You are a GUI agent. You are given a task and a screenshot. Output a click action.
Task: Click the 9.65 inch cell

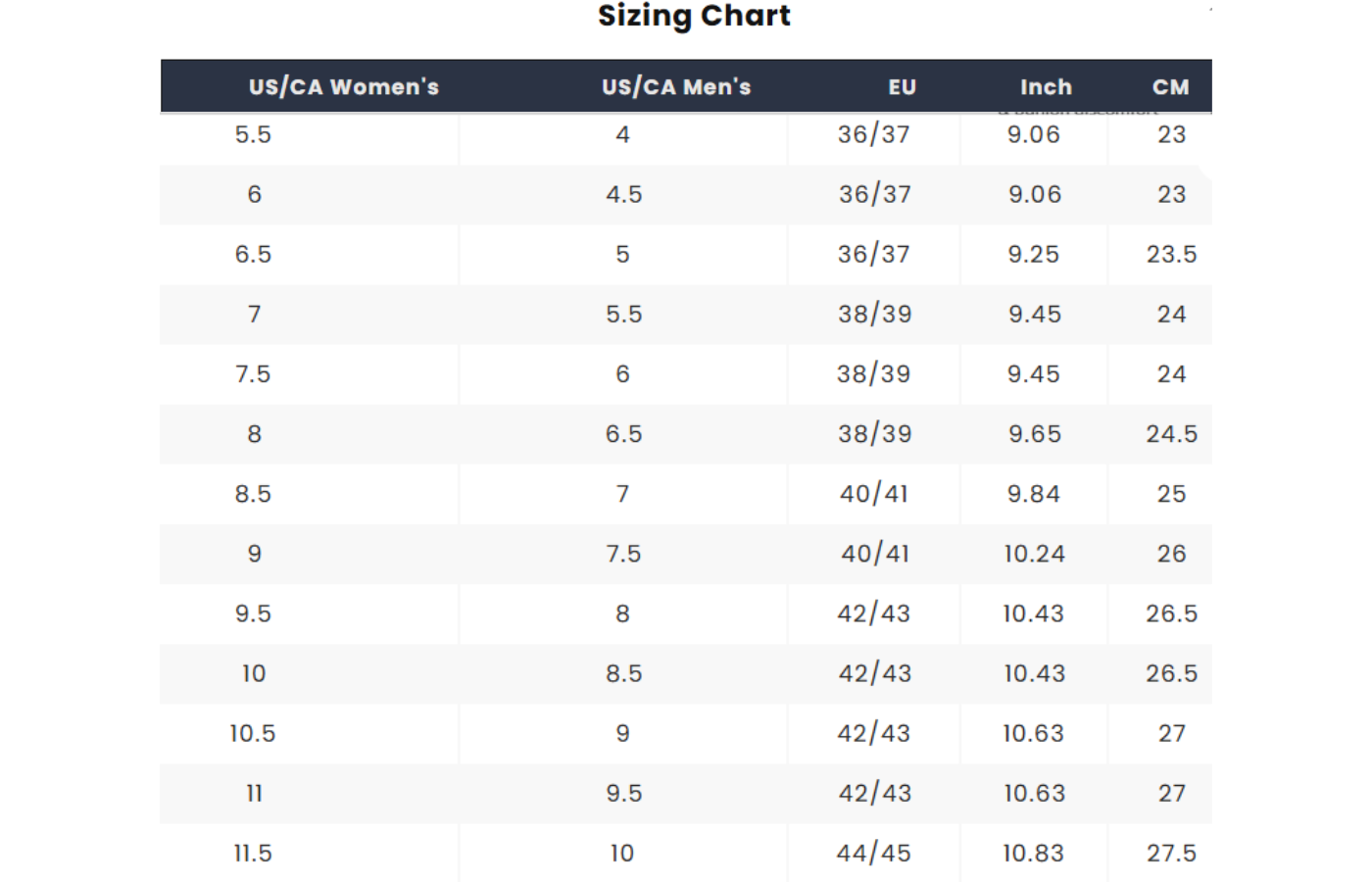pyautogui.click(x=1034, y=434)
